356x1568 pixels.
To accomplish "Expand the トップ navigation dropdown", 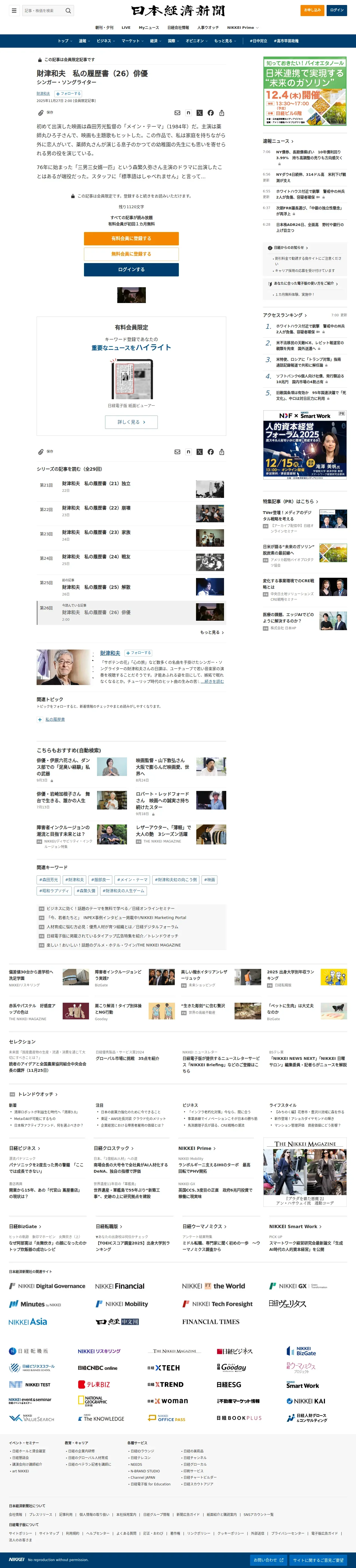I will (65, 41).
